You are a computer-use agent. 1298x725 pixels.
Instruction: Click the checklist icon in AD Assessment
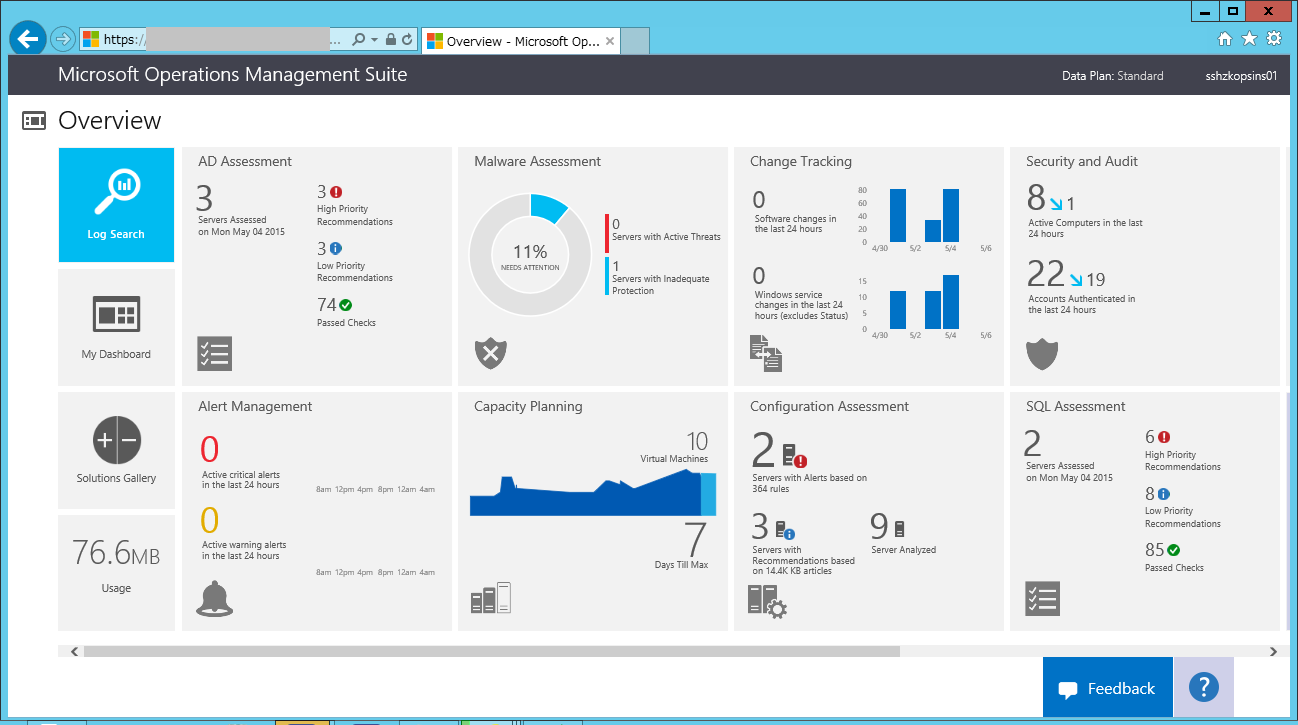(x=214, y=353)
